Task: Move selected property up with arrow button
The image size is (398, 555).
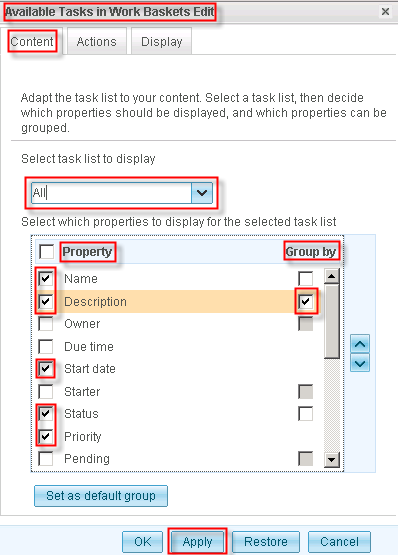Action: pos(360,343)
